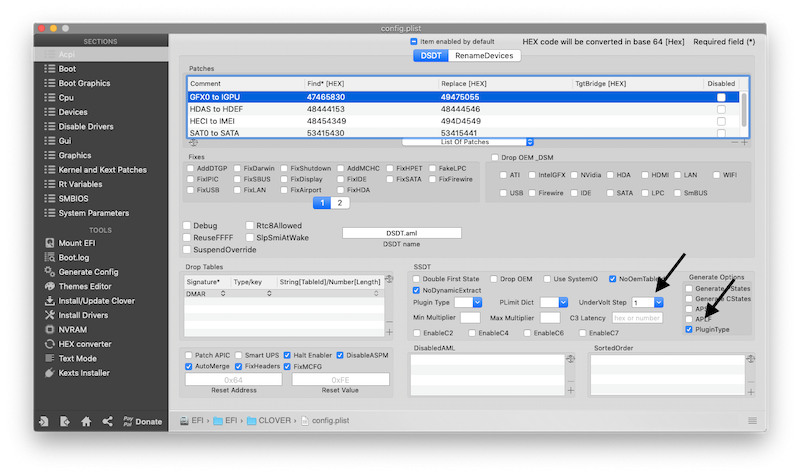Click the list menu icon at path bar right

(753, 420)
